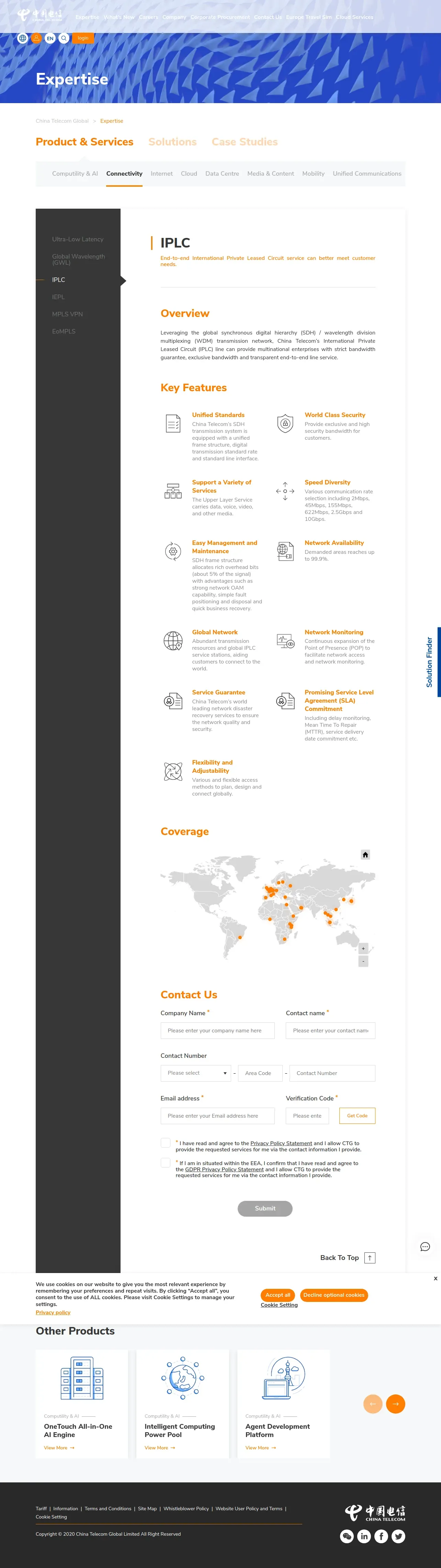This screenshot has width=441, height=1568.
Task: Click the Area Code input field
Action: 260,1073
